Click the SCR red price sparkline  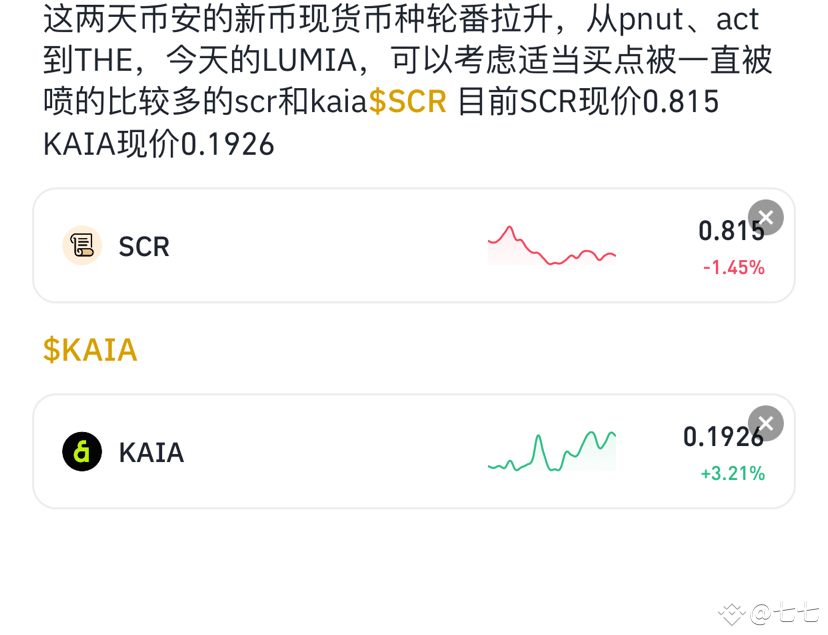click(x=552, y=246)
